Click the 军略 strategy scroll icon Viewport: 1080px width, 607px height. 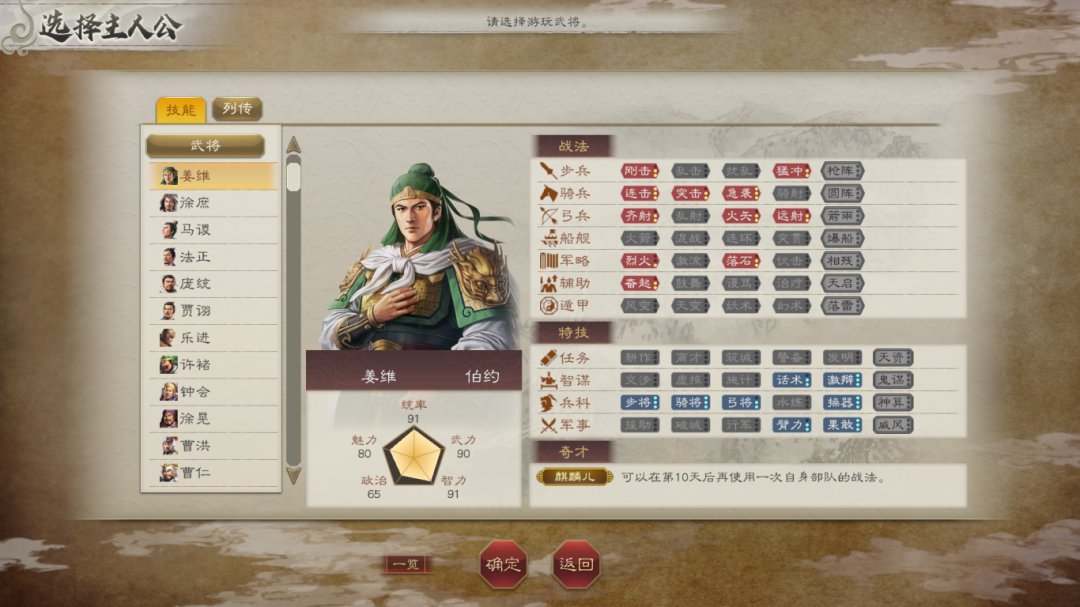tap(548, 260)
